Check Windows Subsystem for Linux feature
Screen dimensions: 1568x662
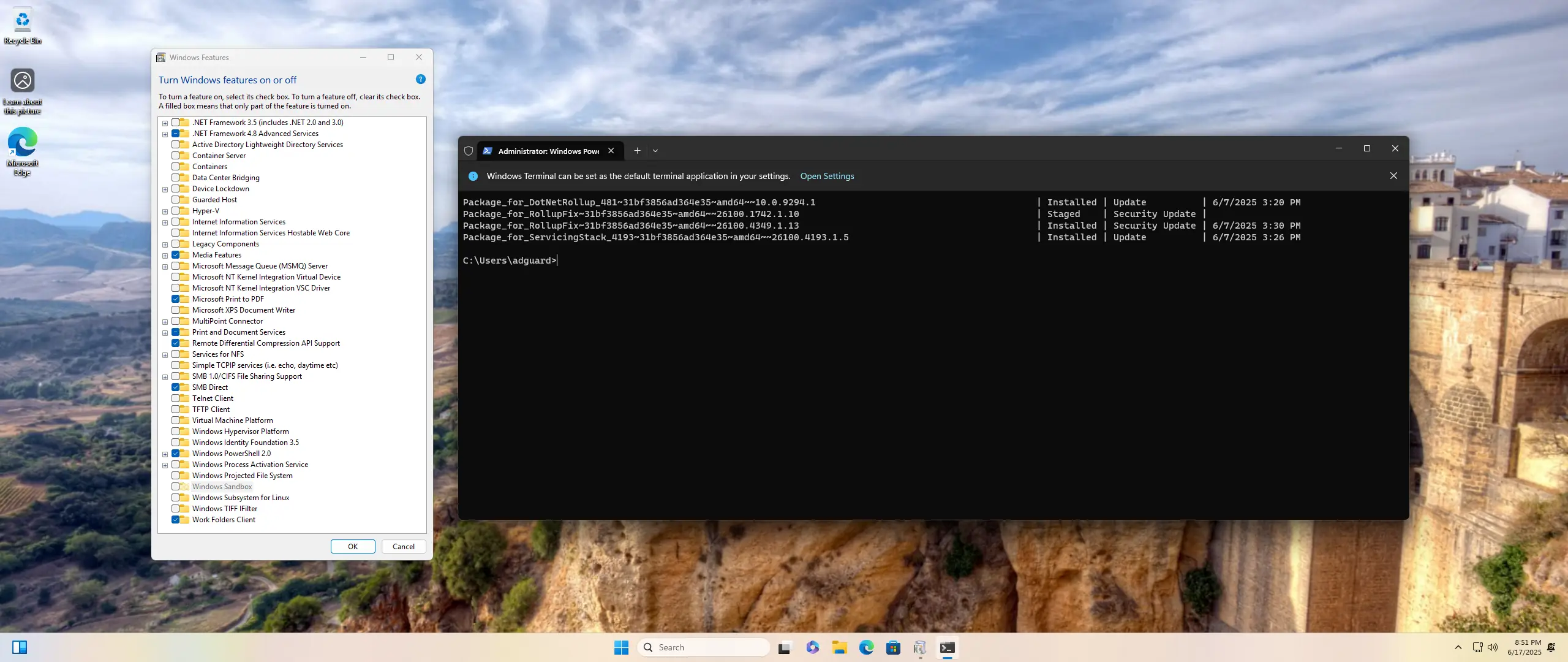176,498
